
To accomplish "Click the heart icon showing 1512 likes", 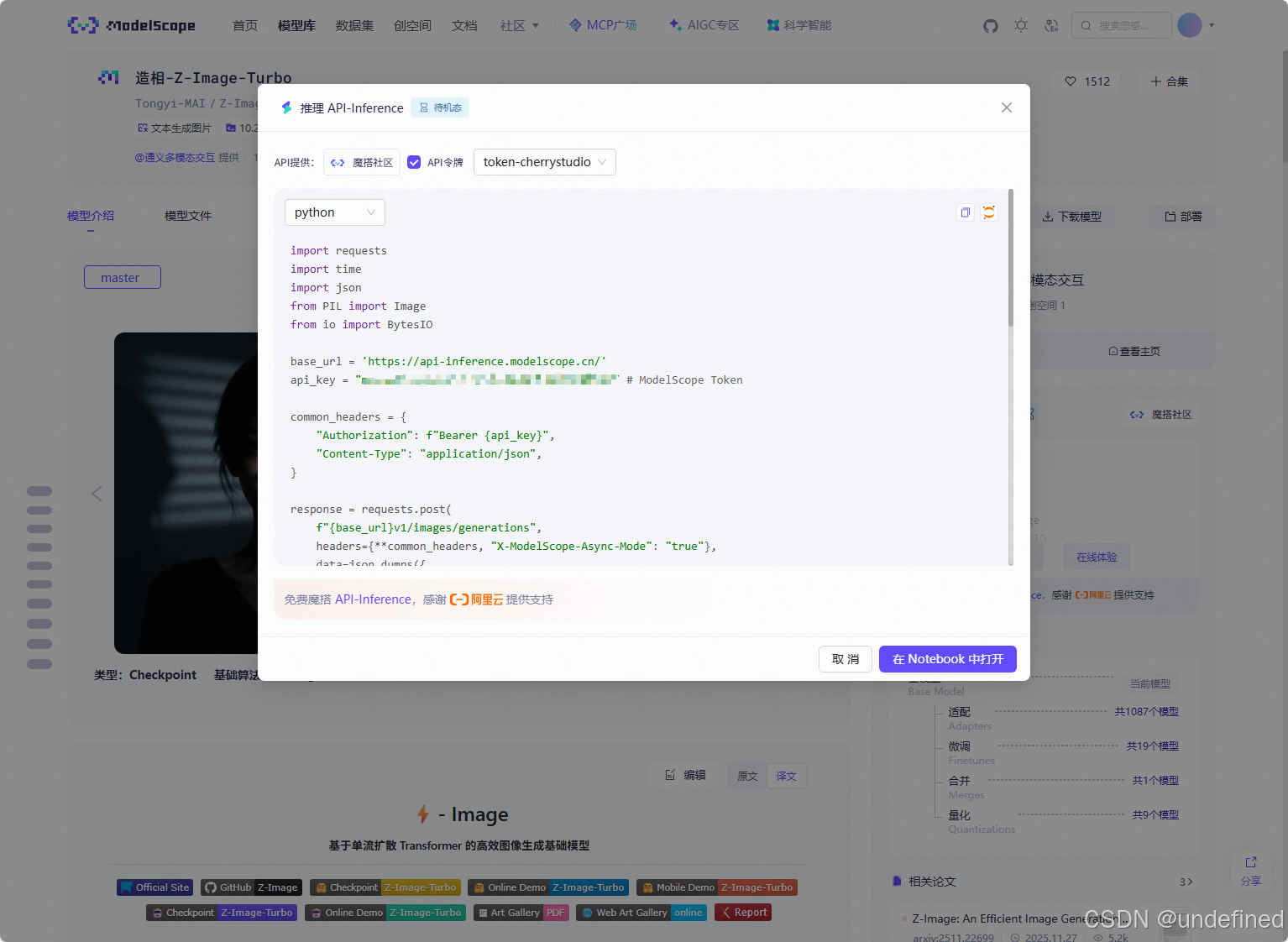I will (x=1071, y=81).
